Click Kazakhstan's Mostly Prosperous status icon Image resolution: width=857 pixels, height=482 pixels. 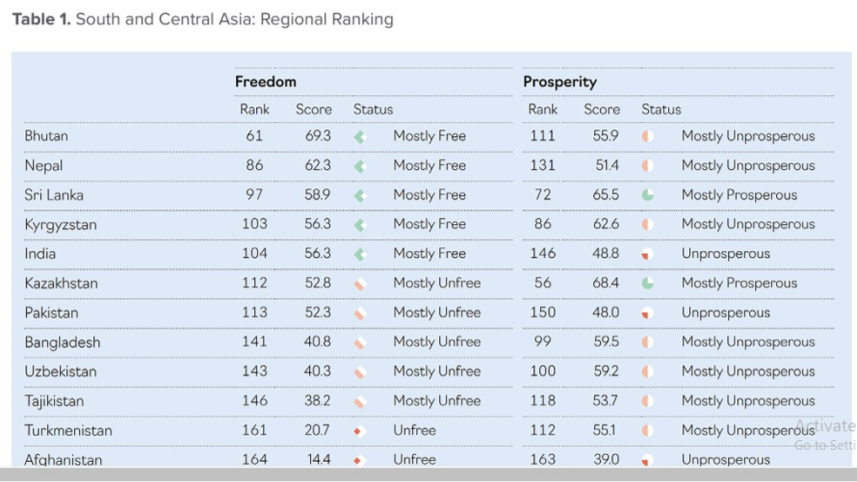[x=648, y=284]
